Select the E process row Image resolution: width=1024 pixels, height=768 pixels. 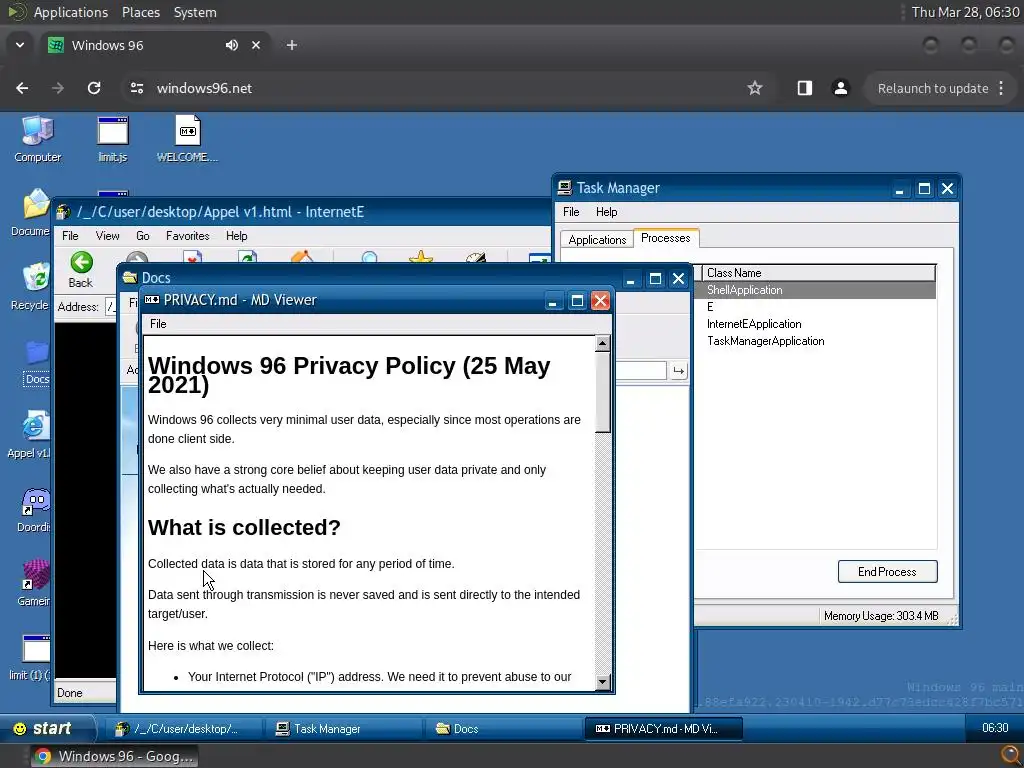(815, 307)
